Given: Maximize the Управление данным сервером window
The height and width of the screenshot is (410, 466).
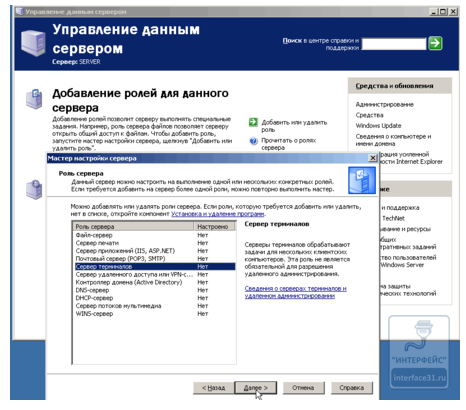Looking at the screenshot, I should click(443, 12).
